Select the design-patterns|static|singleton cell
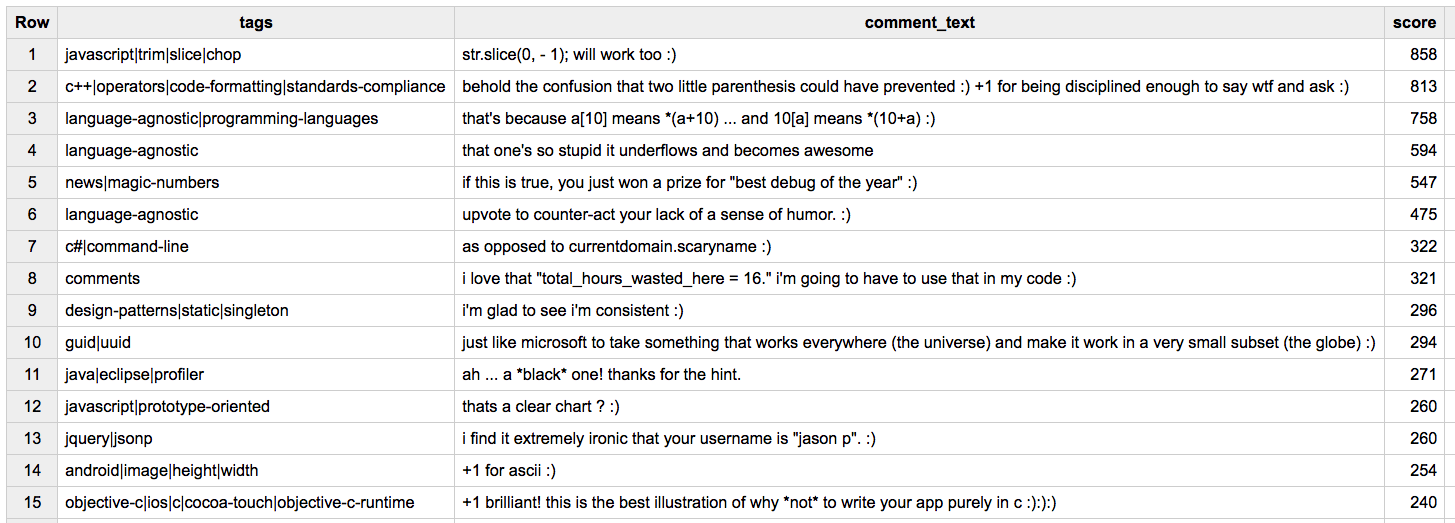The image size is (1455, 523). click(177, 311)
